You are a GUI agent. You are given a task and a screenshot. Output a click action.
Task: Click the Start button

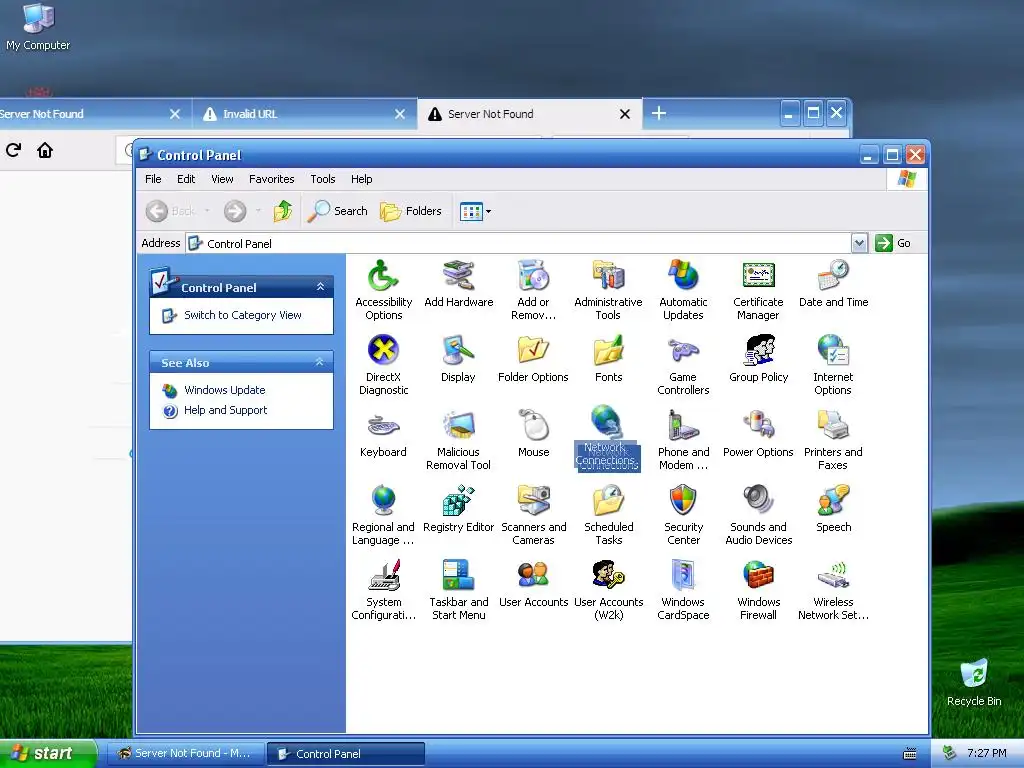(x=47, y=754)
